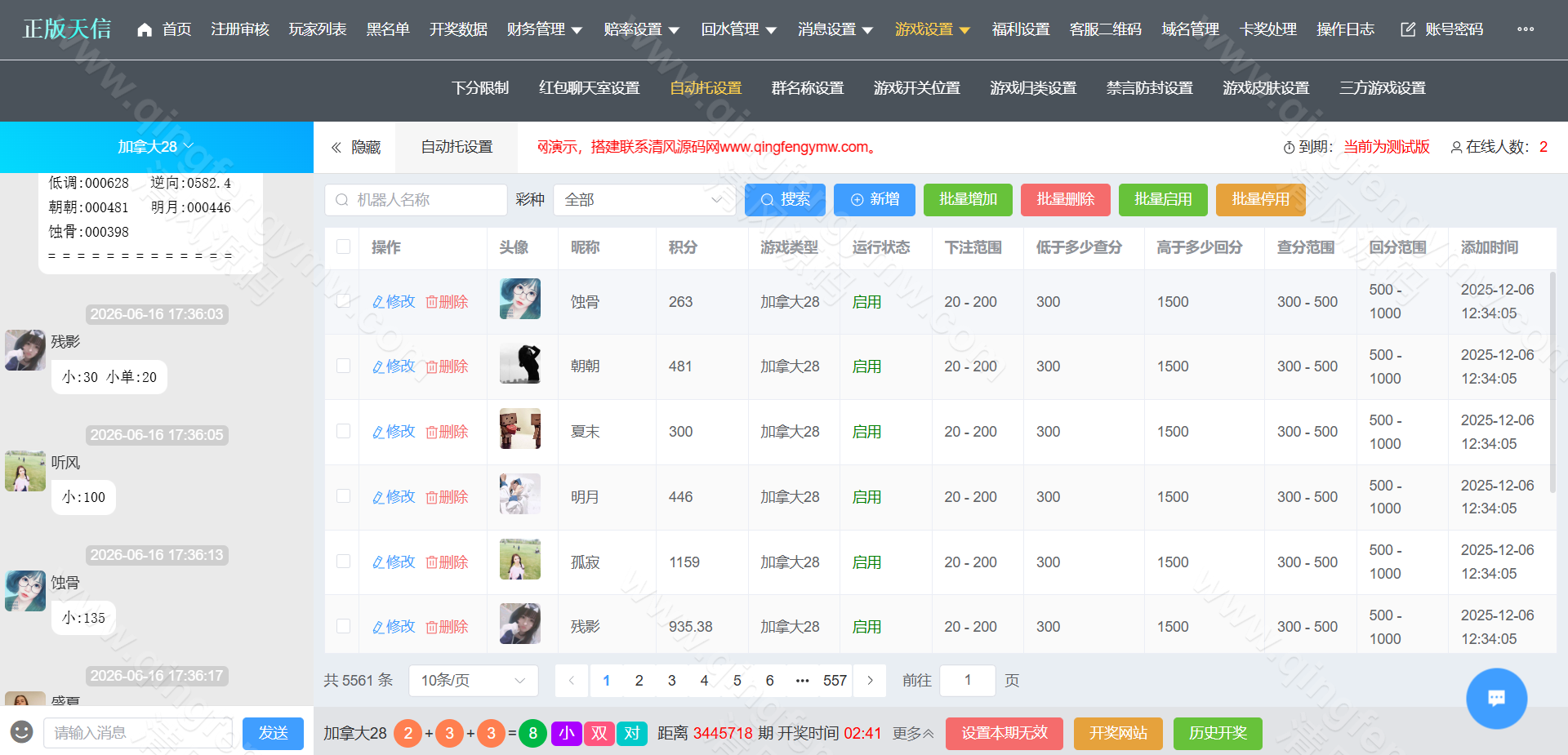Click the teal 对 result tag

tap(632, 733)
